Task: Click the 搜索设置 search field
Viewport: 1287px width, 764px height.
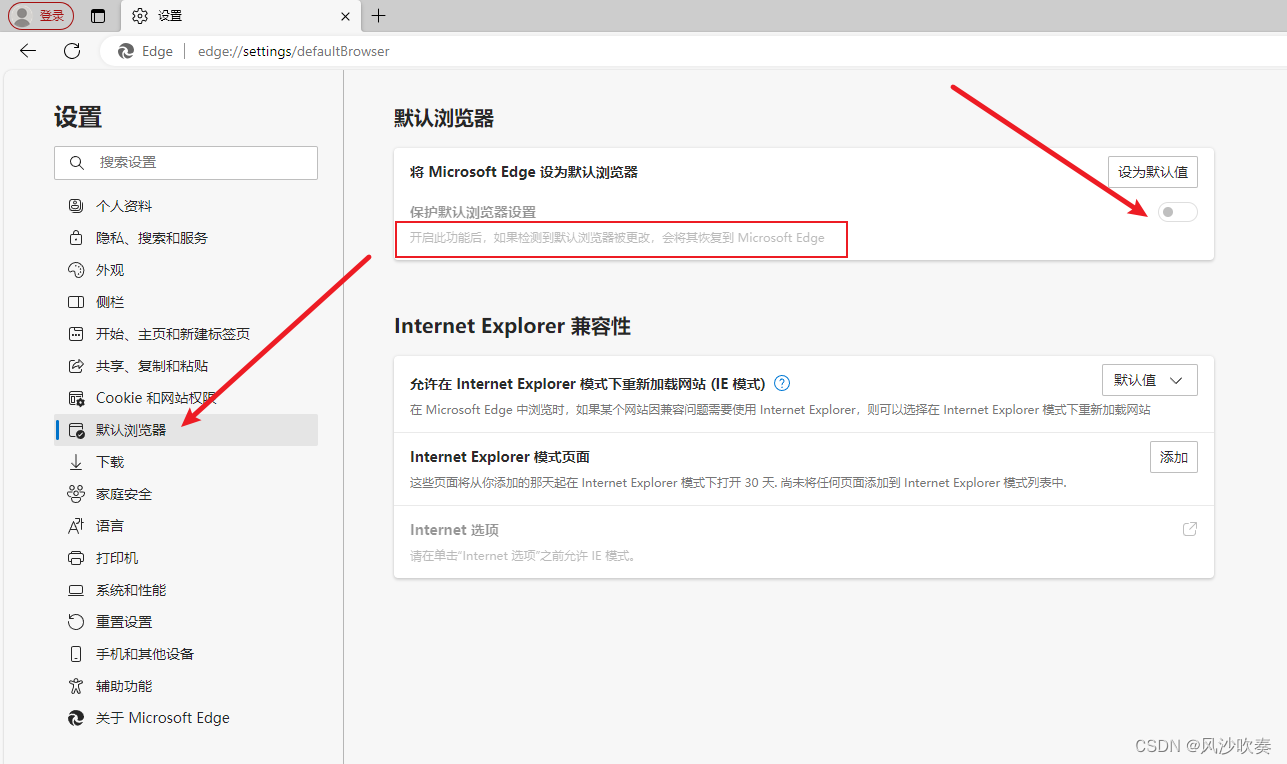Action: [x=186, y=162]
